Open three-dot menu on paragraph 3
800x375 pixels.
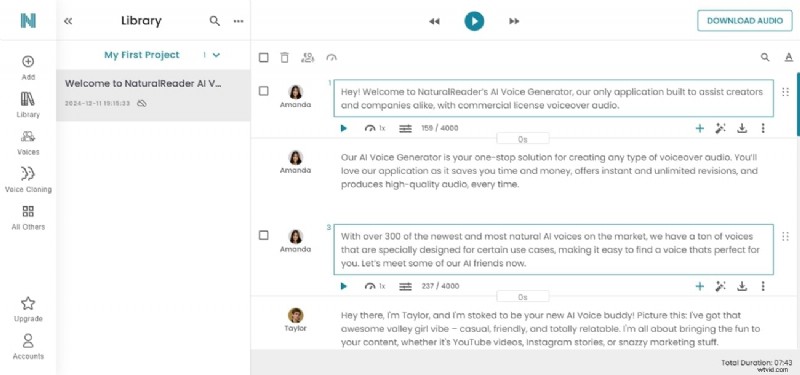pyautogui.click(x=763, y=286)
